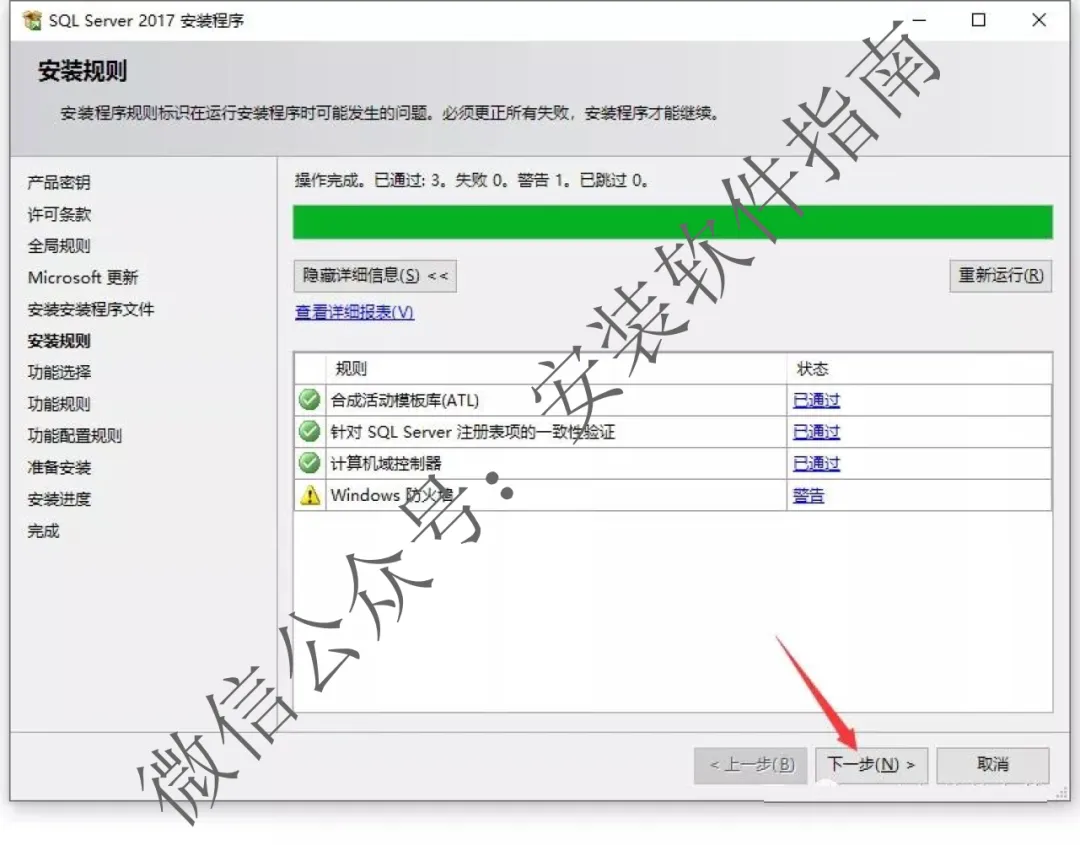Image resolution: width=1080 pixels, height=845 pixels.
Task: Click rule text 计算机域控制器
Action: tap(386, 463)
